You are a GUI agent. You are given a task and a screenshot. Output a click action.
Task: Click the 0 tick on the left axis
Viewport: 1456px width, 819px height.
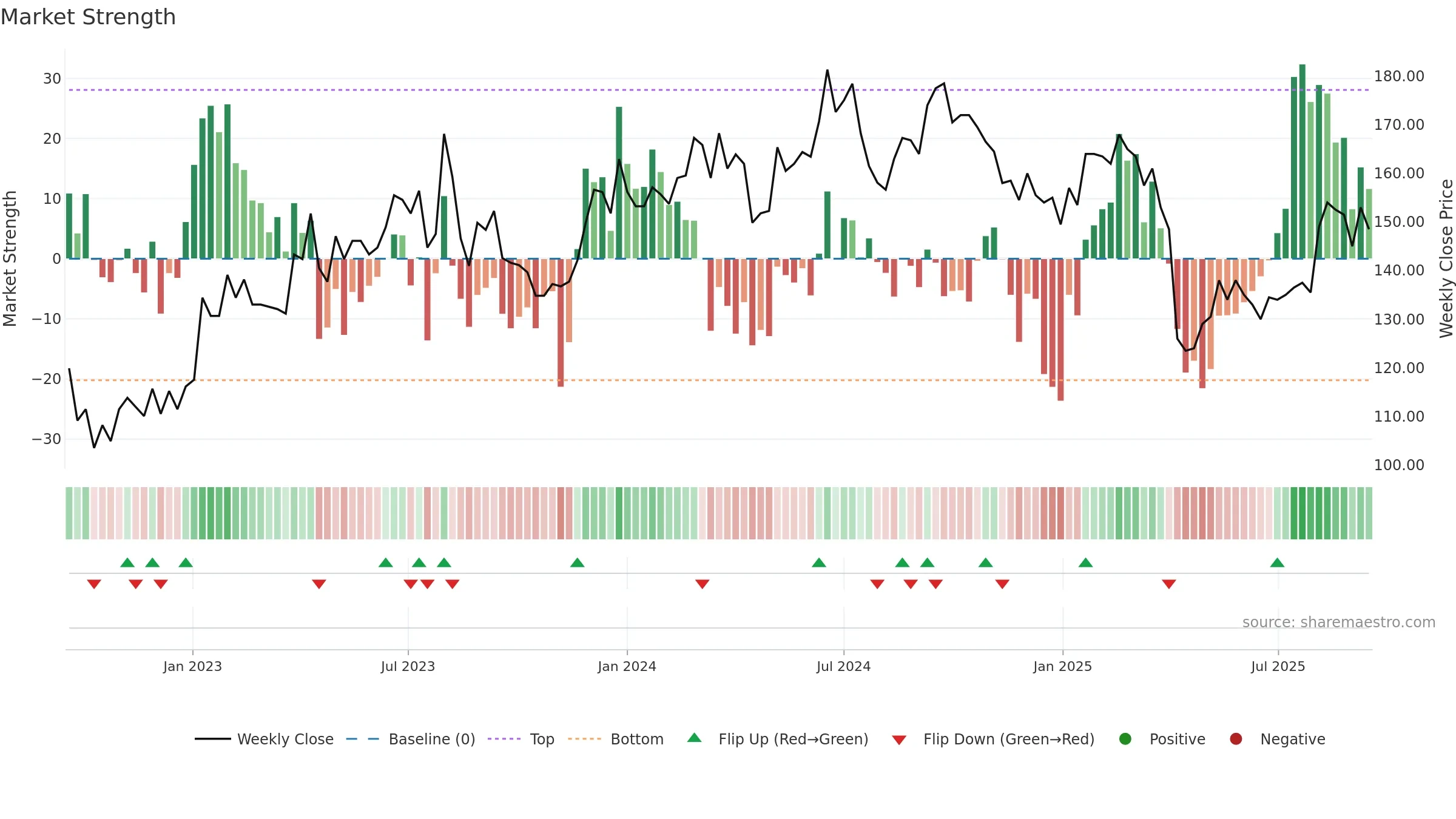(57, 258)
